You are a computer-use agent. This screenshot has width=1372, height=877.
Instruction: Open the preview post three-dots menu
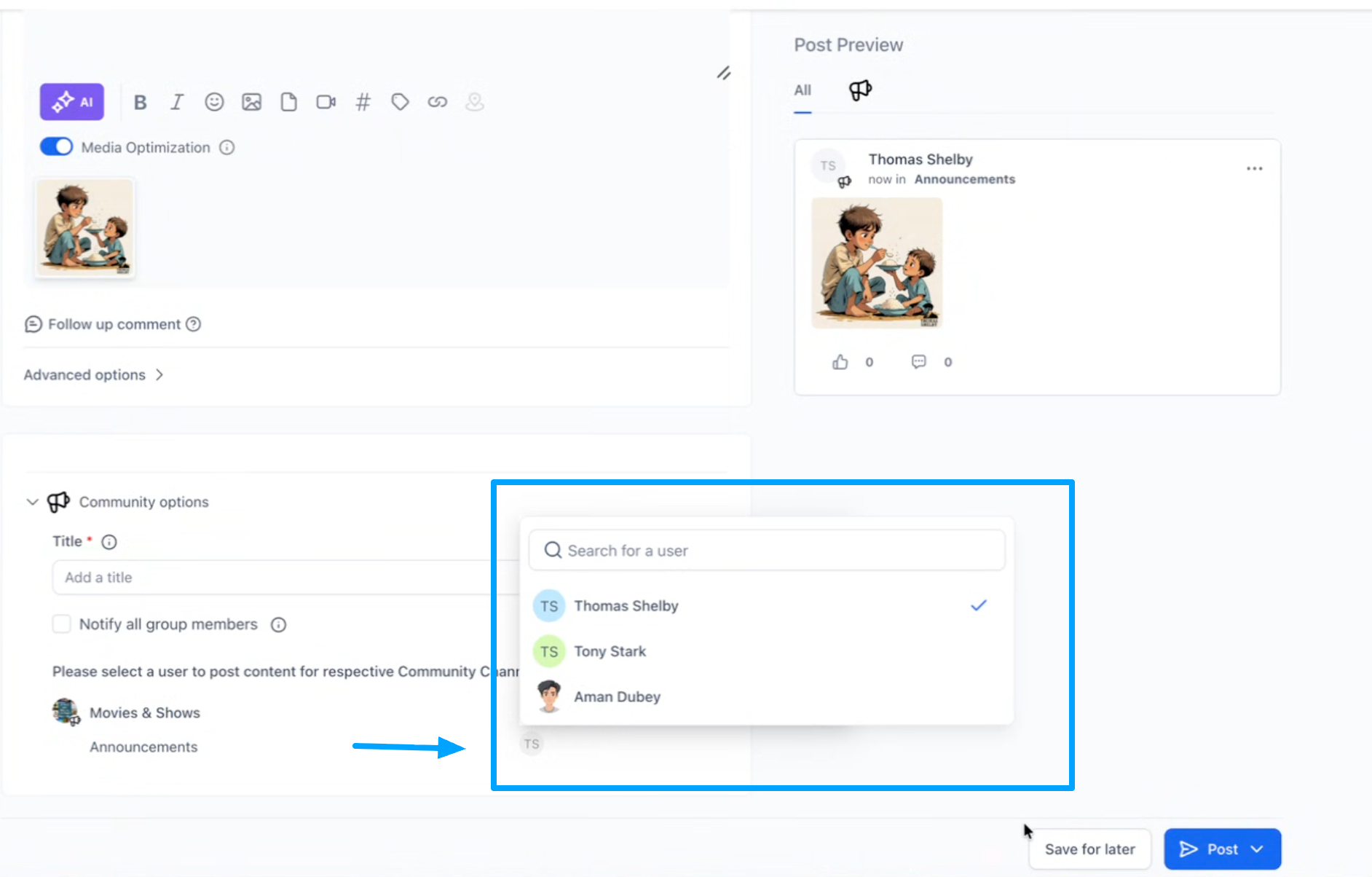tap(1254, 168)
